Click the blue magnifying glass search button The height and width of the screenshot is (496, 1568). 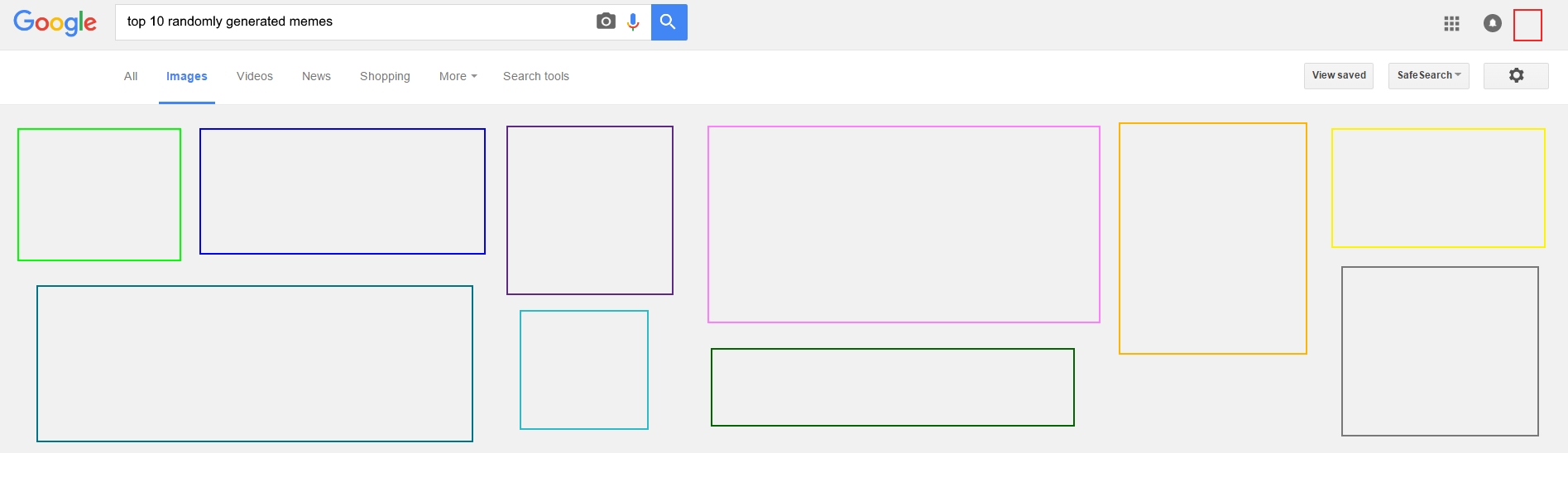pyautogui.click(x=669, y=22)
